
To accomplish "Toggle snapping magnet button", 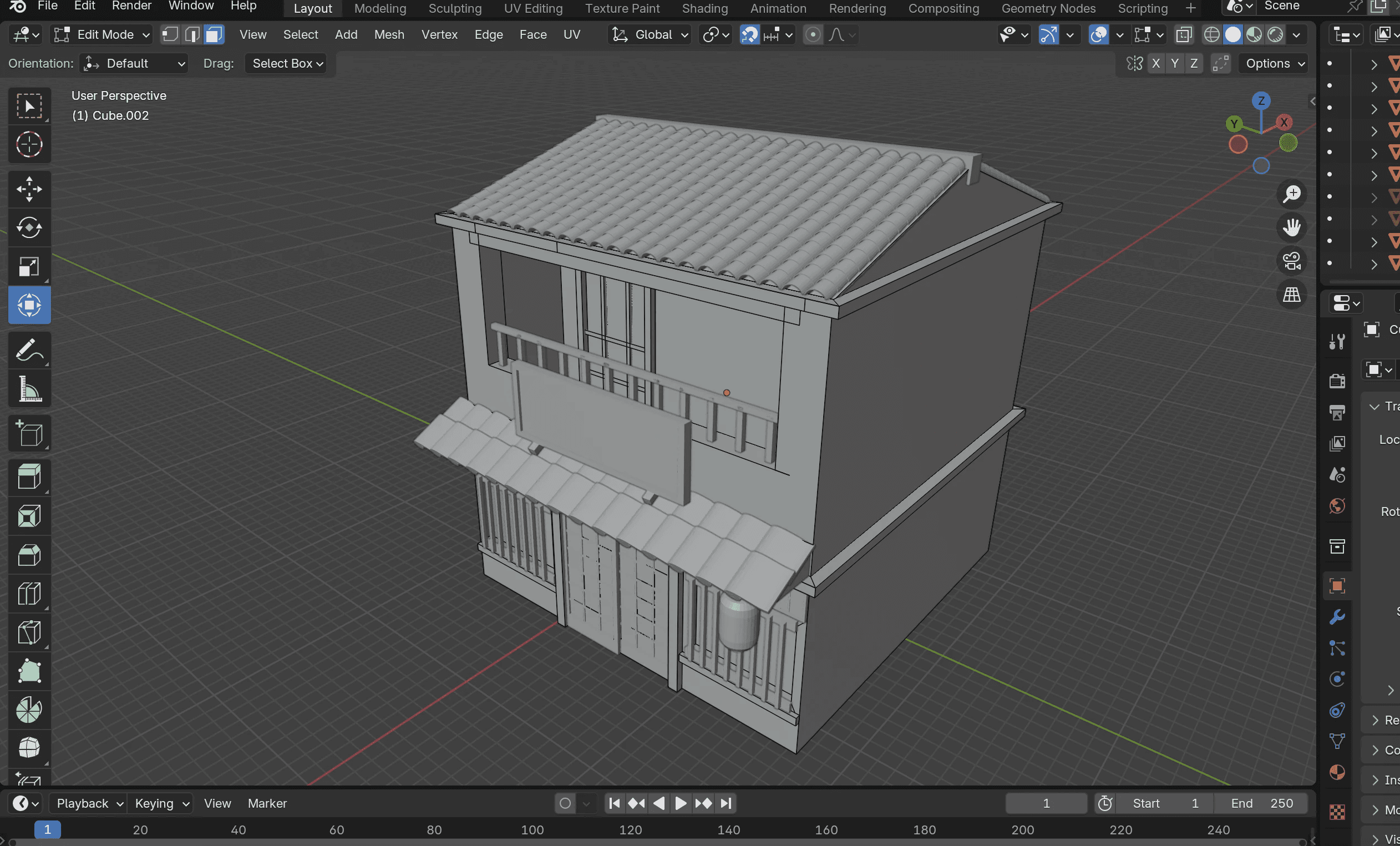I will click(749, 34).
